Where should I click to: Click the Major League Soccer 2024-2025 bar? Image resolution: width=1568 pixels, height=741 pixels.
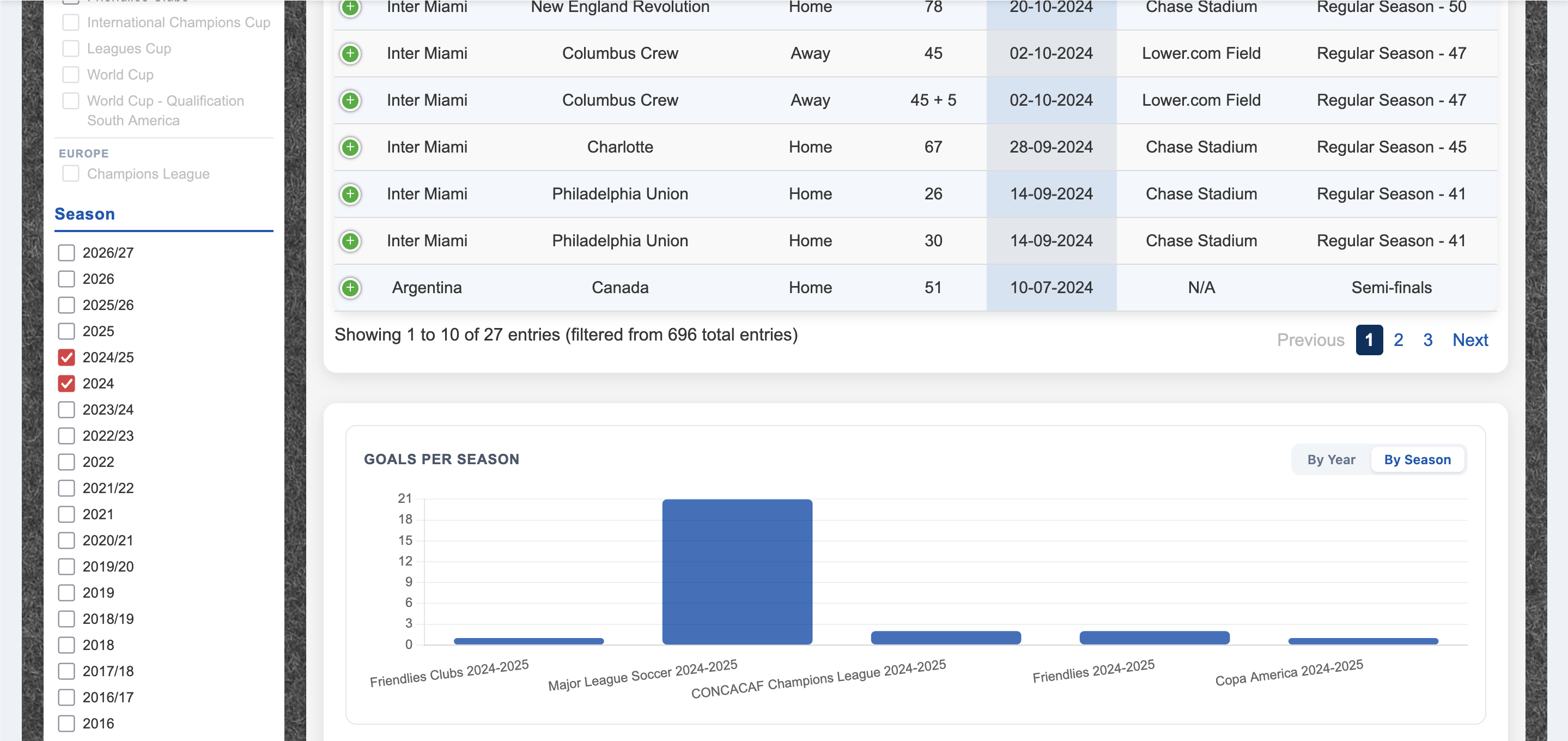pyautogui.click(x=737, y=572)
